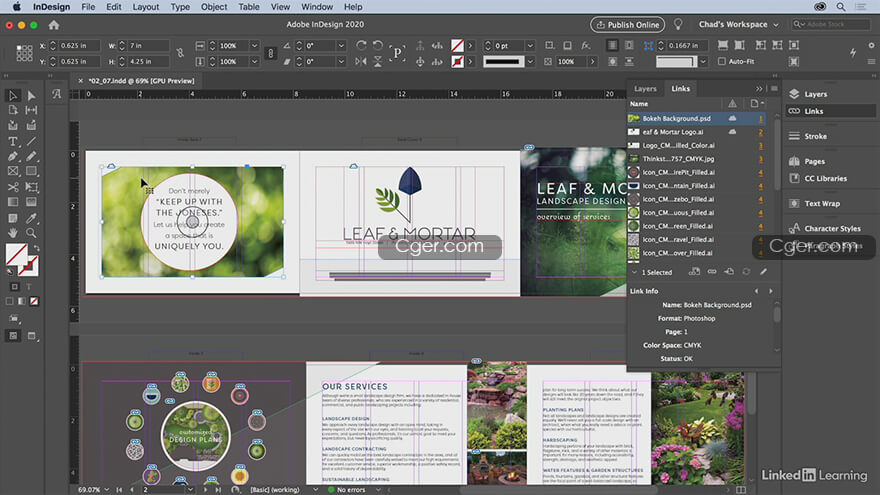Toggle constrain proportions for scaling chain

[271, 53]
